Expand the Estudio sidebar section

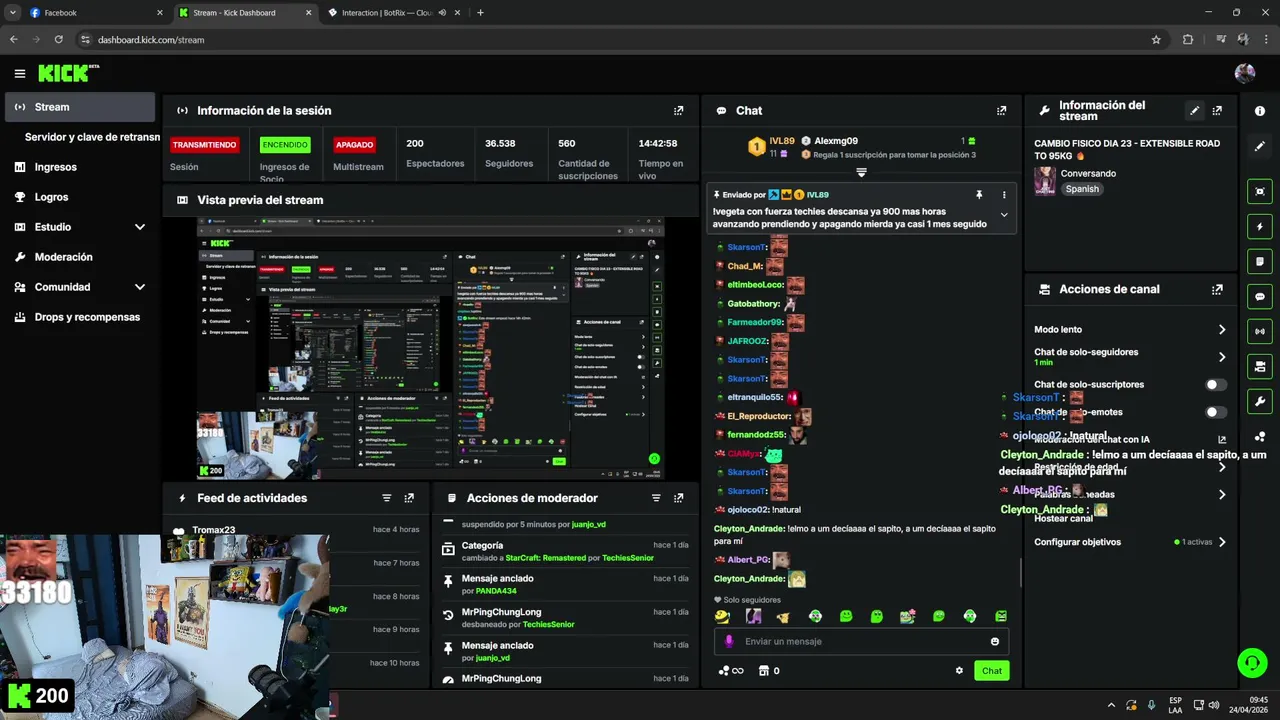pyautogui.click(x=140, y=227)
